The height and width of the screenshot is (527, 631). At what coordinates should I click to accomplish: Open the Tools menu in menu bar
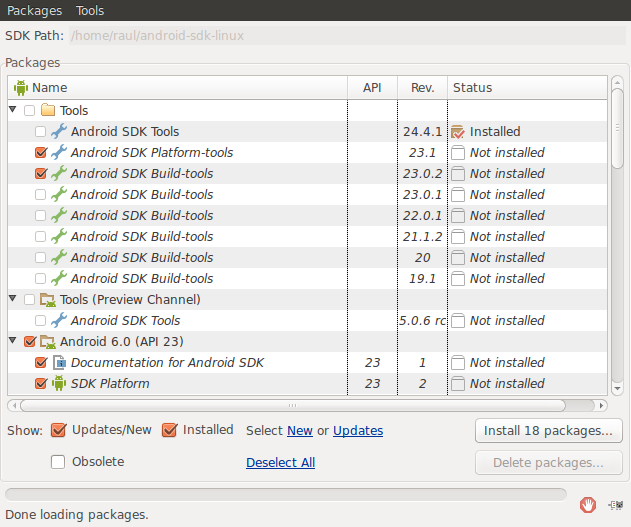(x=90, y=10)
